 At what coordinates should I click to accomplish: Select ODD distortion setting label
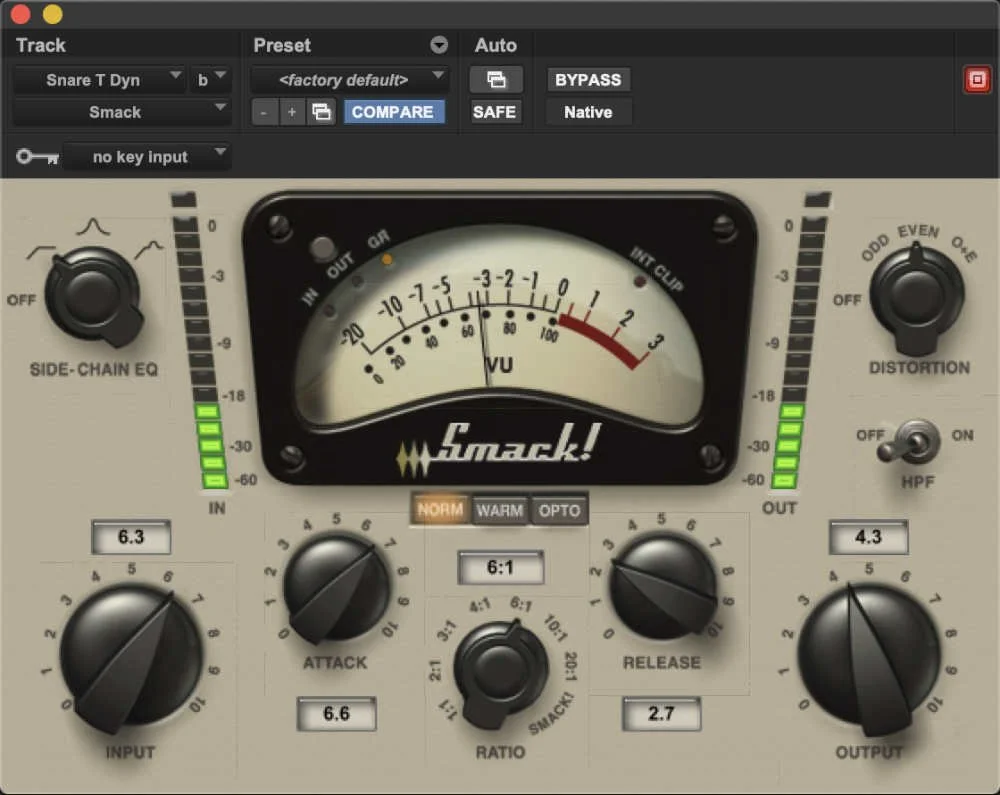tap(874, 247)
